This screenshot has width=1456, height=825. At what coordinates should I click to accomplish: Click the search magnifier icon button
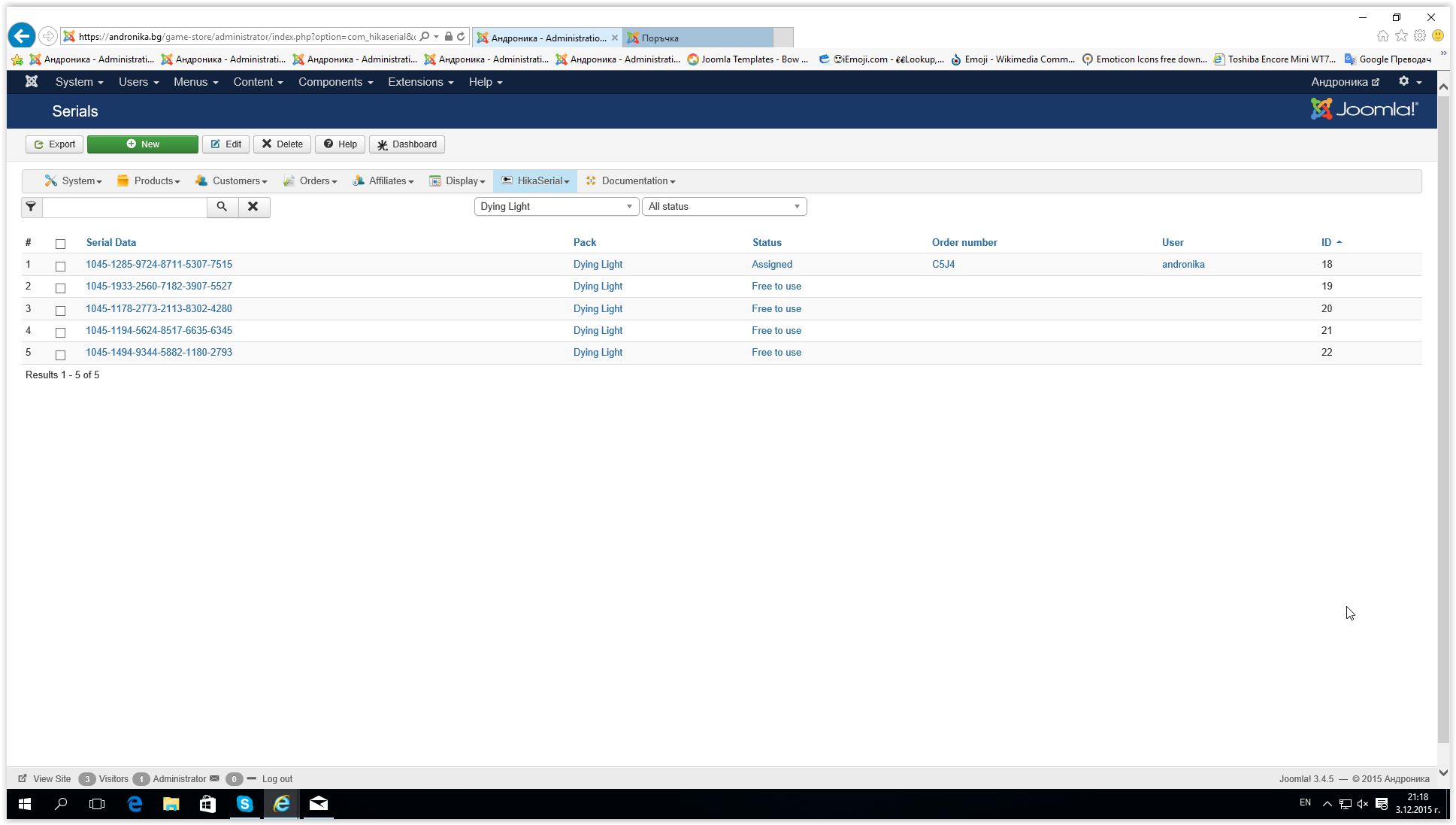(222, 207)
